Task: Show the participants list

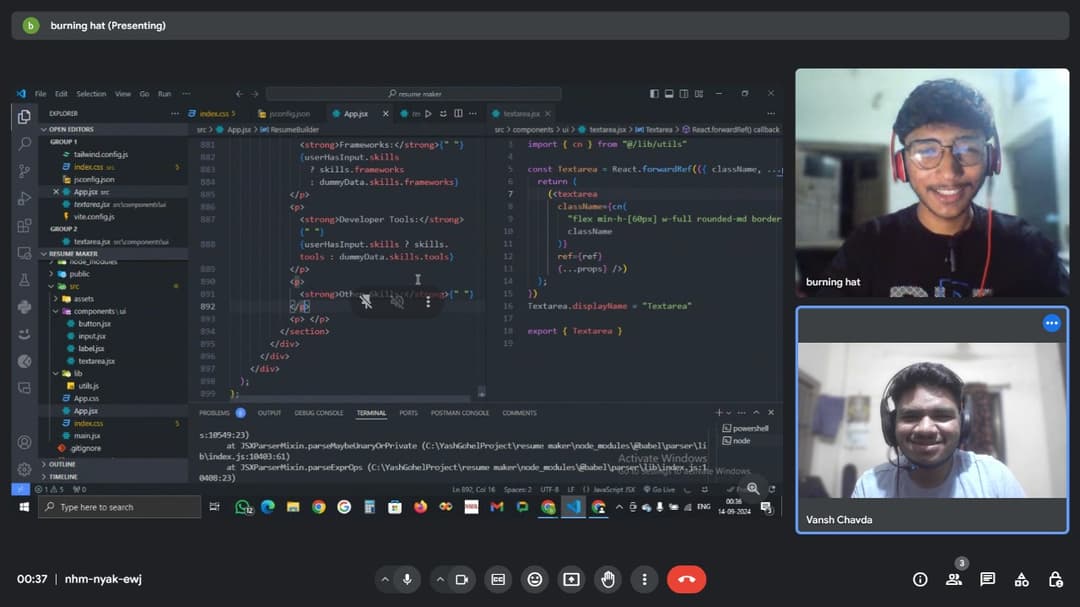Action: point(954,579)
